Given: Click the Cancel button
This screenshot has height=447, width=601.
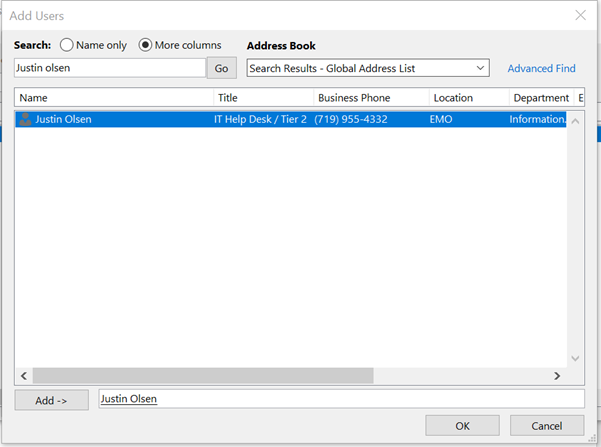Looking at the screenshot, I should [x=547, y=426].
